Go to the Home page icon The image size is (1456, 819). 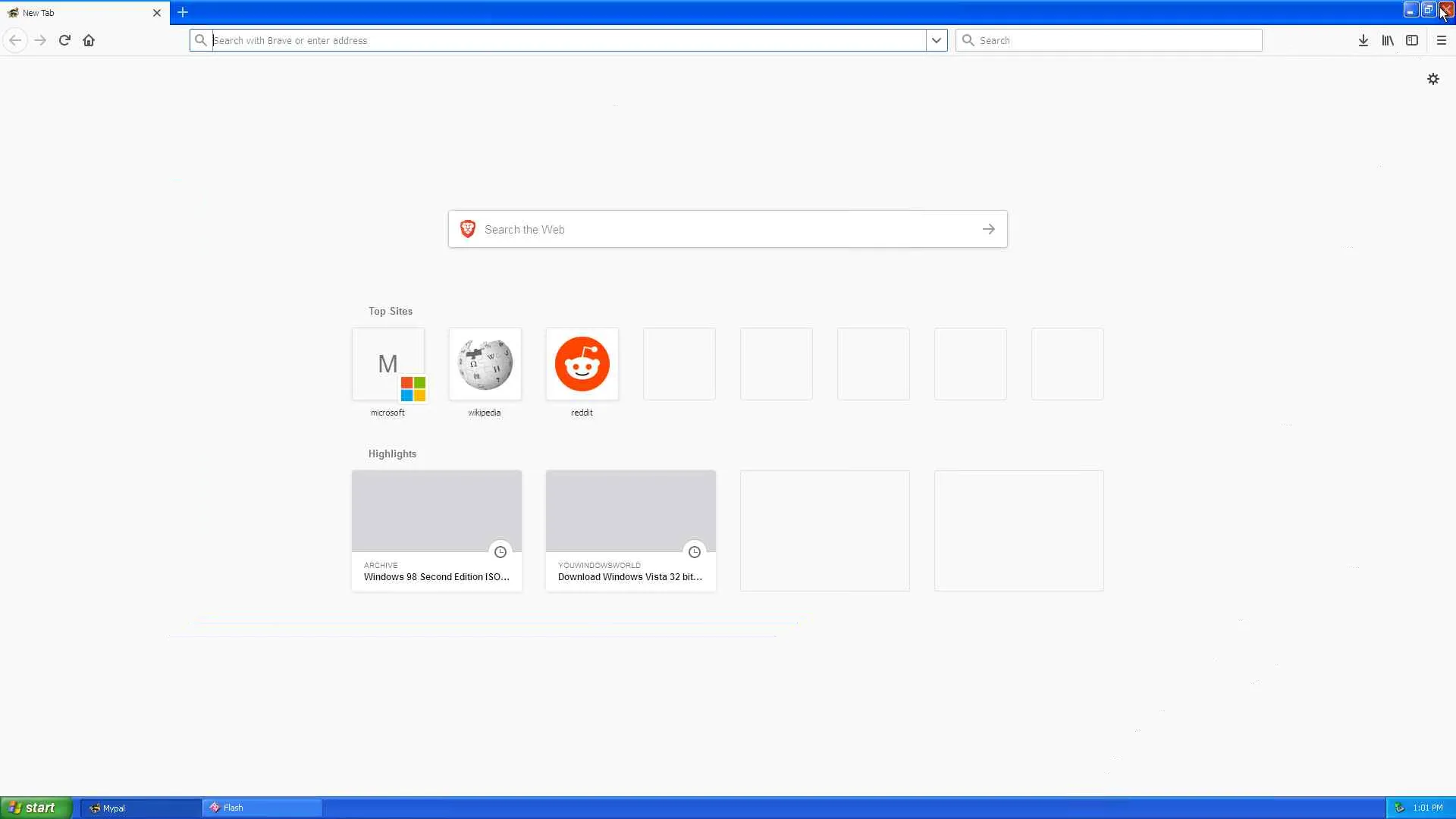pos(89,40)
